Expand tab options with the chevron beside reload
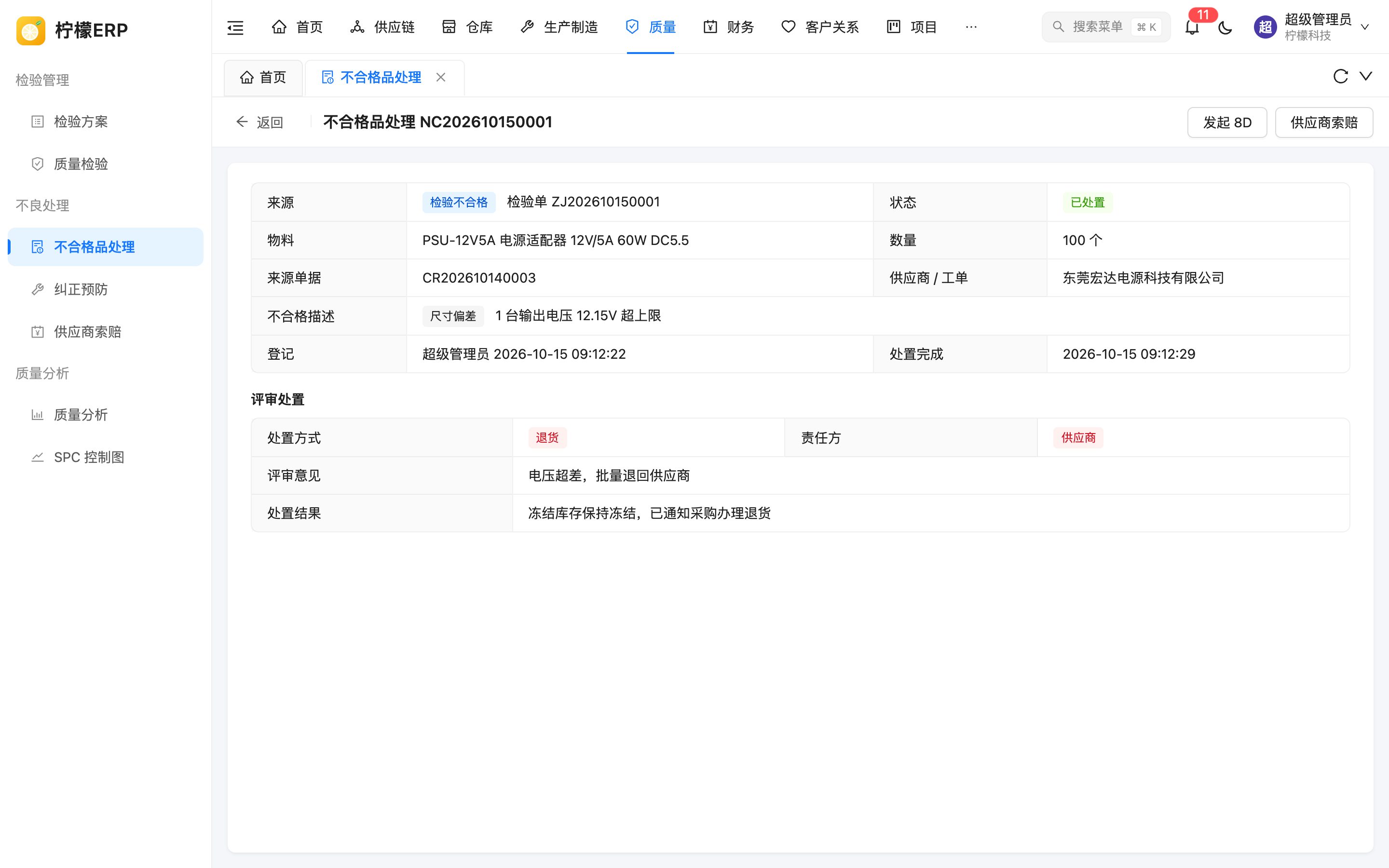Image resolution: width=1389 pixels, height=868 pixels. tap(1365, 76)
